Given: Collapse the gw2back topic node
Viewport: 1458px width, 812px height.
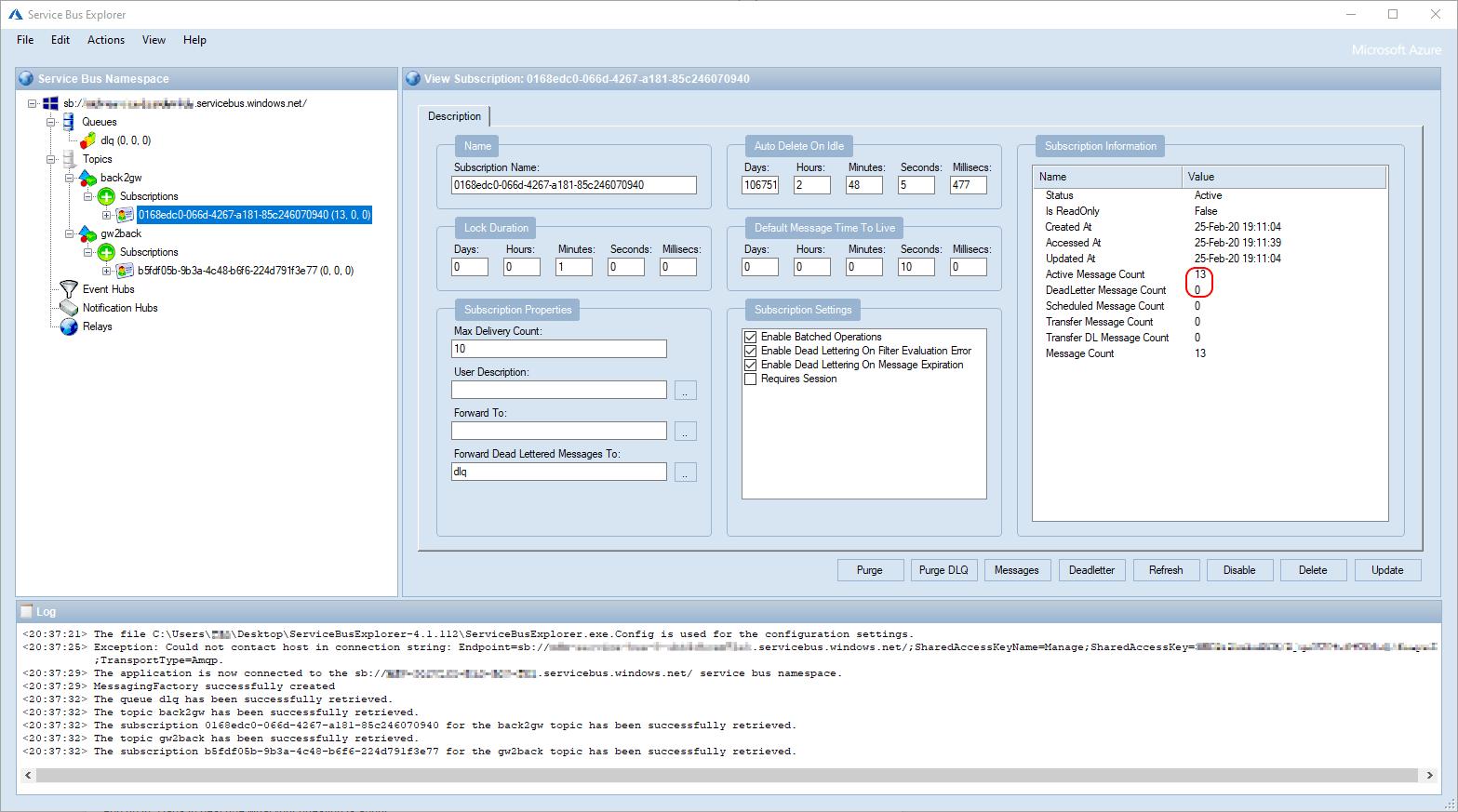Looking at the screenshot, I should (70, 233).
